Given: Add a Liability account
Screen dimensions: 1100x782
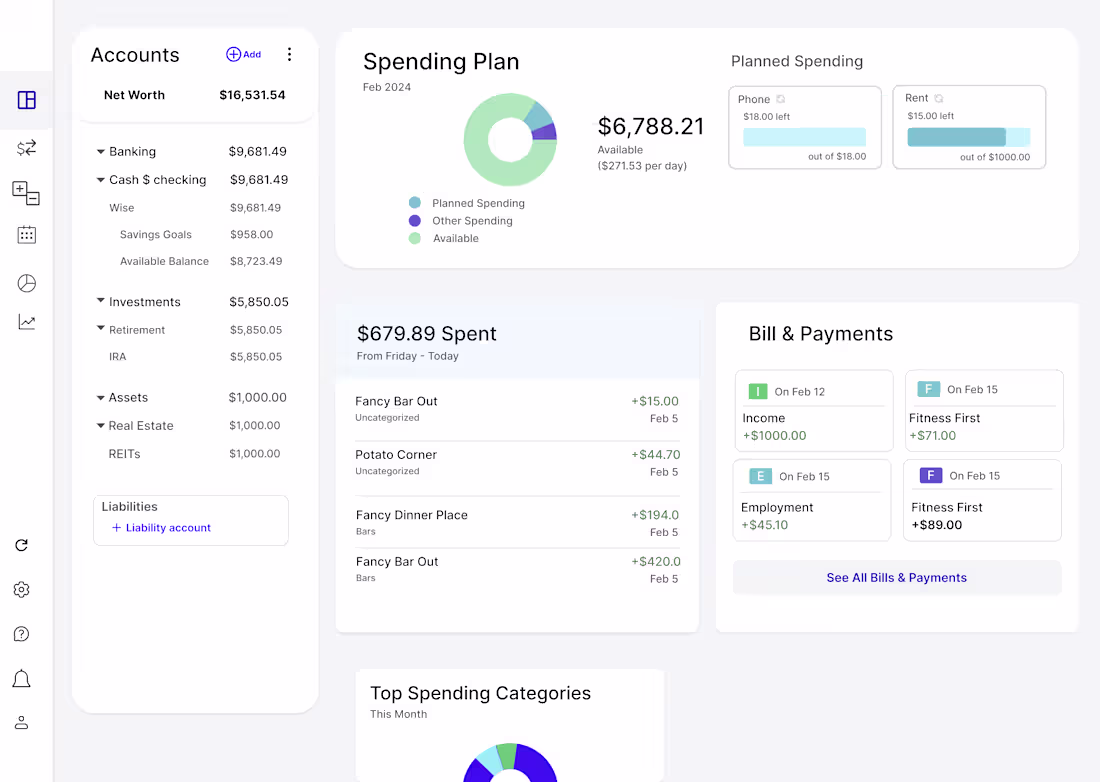Looking at the screenshot, I should (161, 527).
